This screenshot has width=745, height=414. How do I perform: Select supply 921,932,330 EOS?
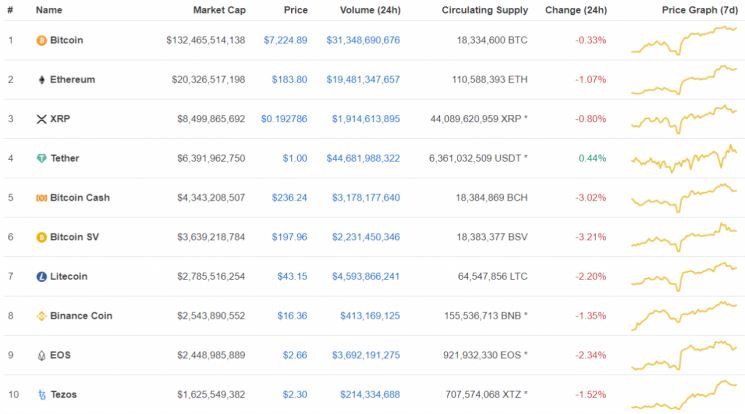[x=485, y=356]
